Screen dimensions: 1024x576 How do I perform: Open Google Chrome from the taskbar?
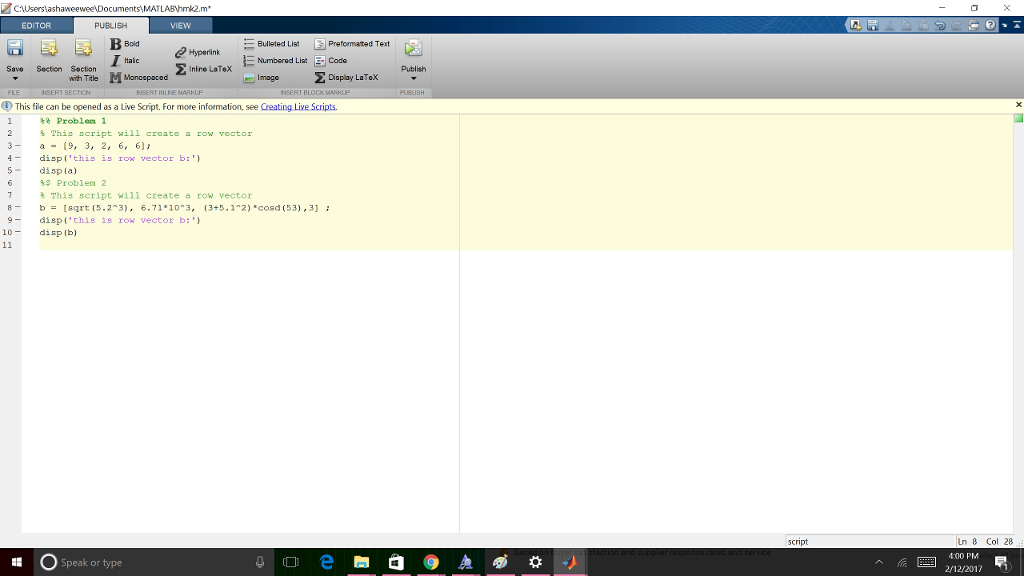point(431,562)
